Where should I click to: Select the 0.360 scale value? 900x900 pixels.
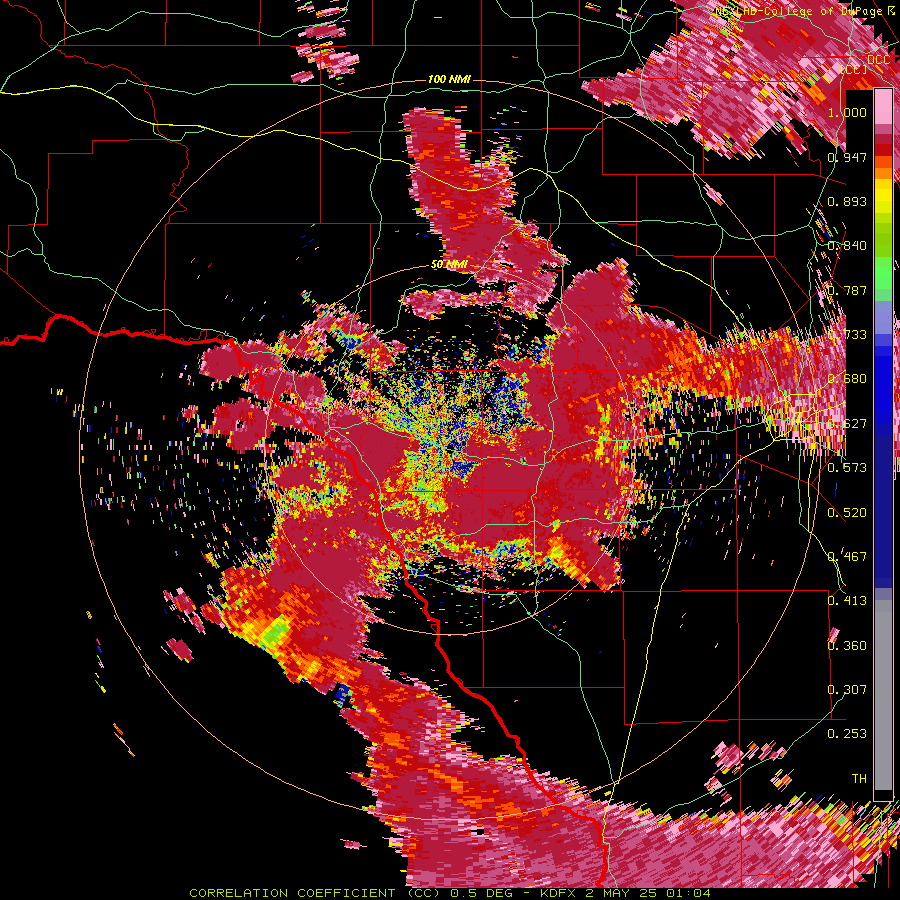(847, 645)
